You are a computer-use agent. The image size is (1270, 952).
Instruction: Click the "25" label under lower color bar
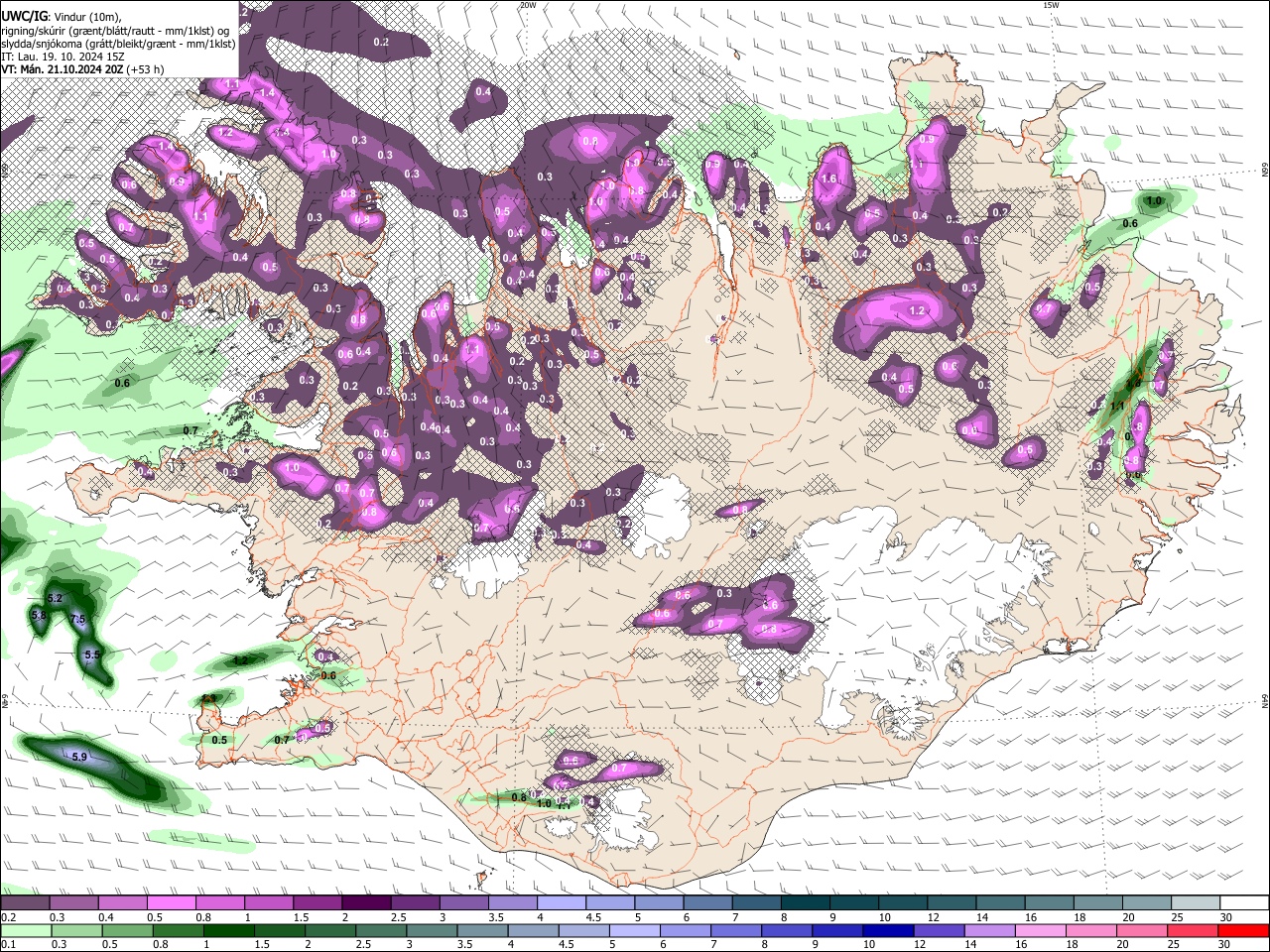coord(1175,945)
